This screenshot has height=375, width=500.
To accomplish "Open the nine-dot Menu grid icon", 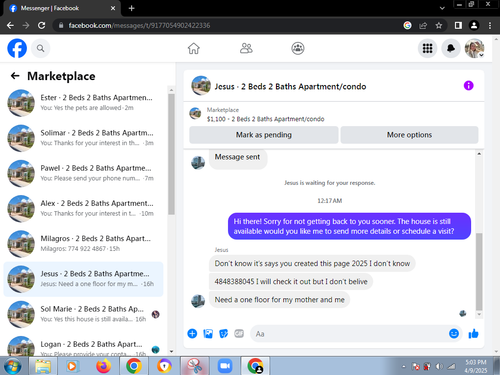I will [x=427, y=49].
